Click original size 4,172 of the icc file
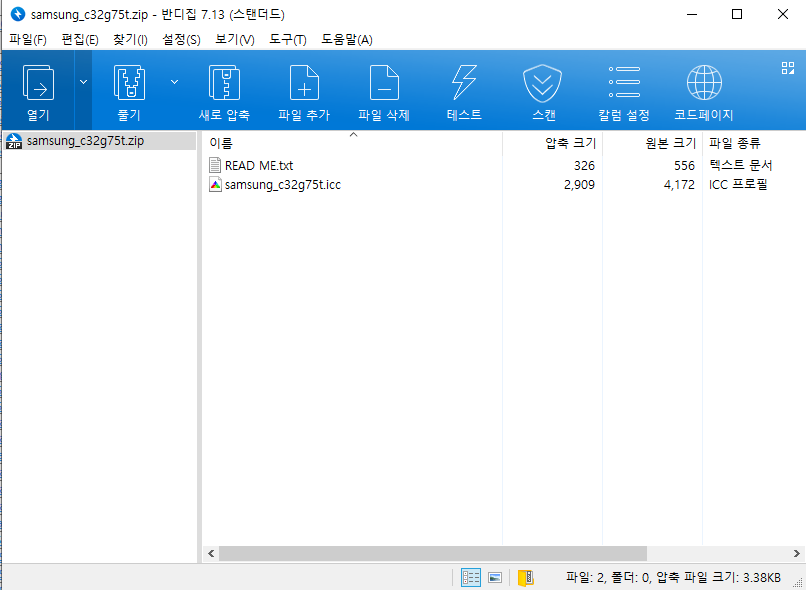 coord(679,185)
